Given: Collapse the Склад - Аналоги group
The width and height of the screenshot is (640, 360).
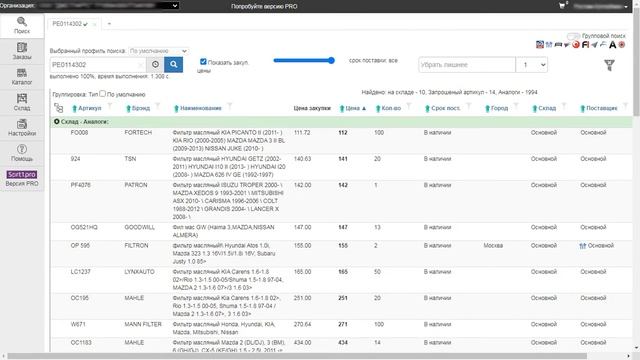Looking at the screenshot, I should tap(57, 122).
